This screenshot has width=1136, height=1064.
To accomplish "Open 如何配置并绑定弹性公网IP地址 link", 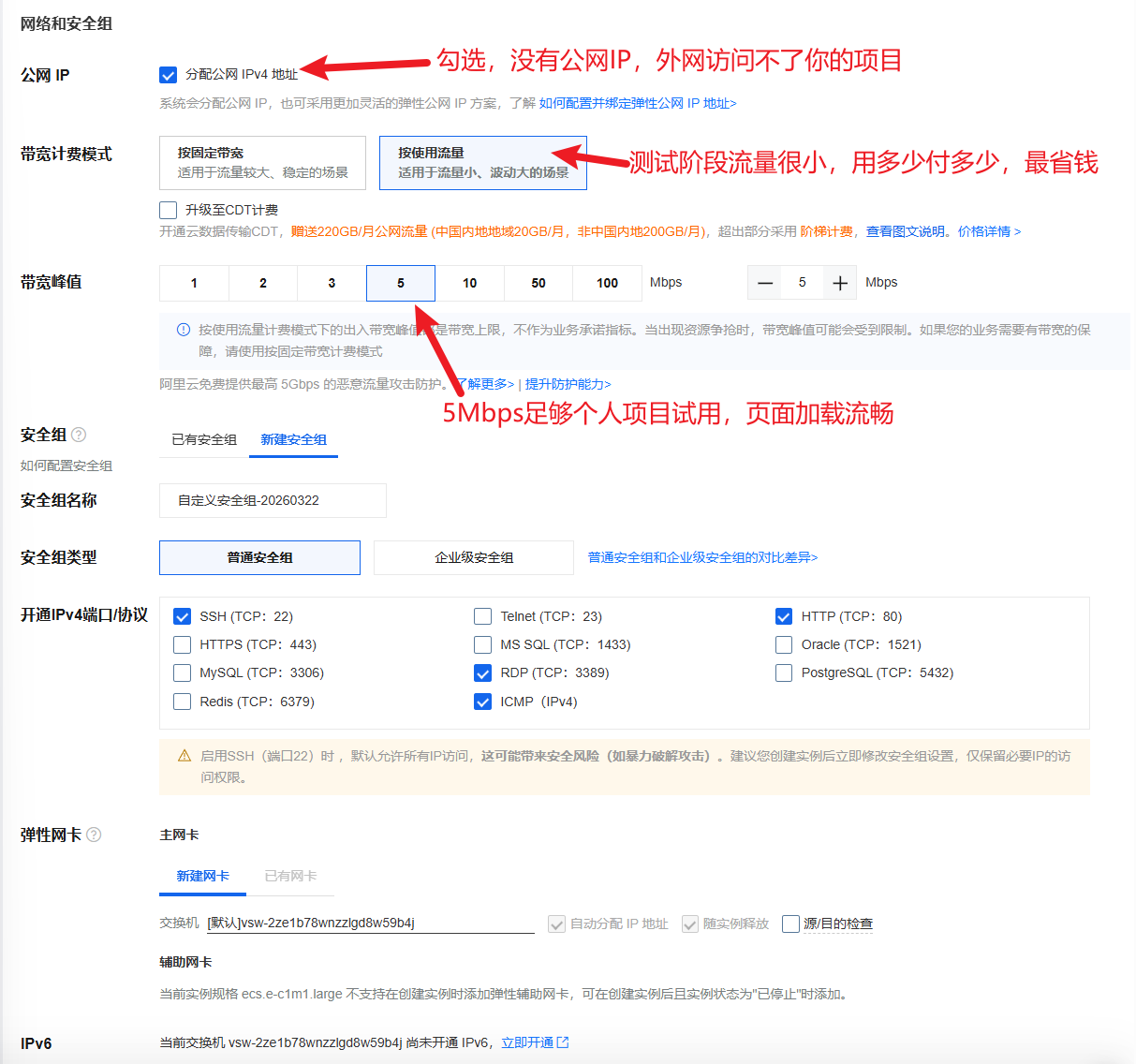I will click(635, 103).
